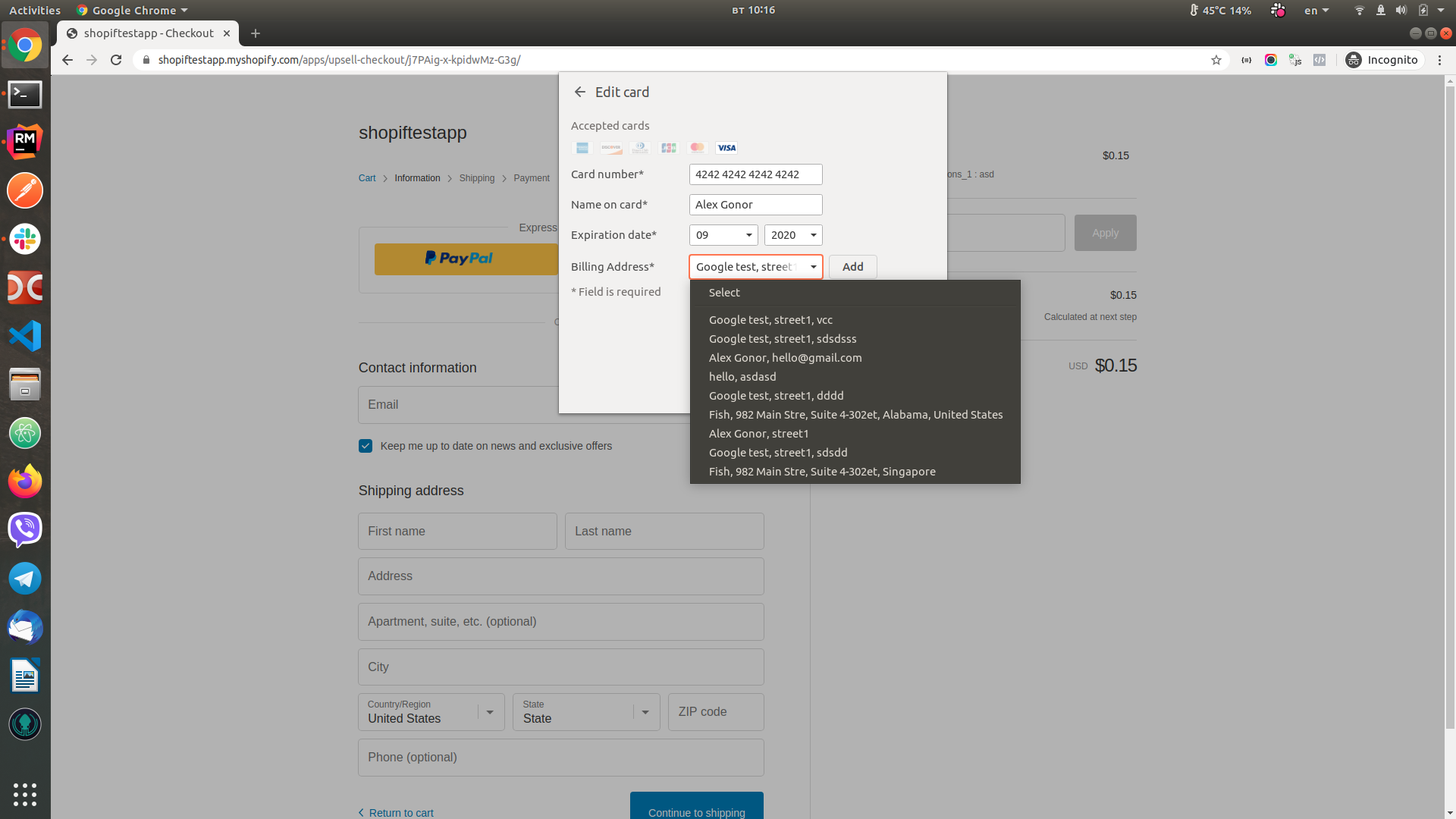Viewport: 1456px width, 819px height.
Task: Open Atom editor from the dock
Action: pyautogui.click(x=25, y=433)
